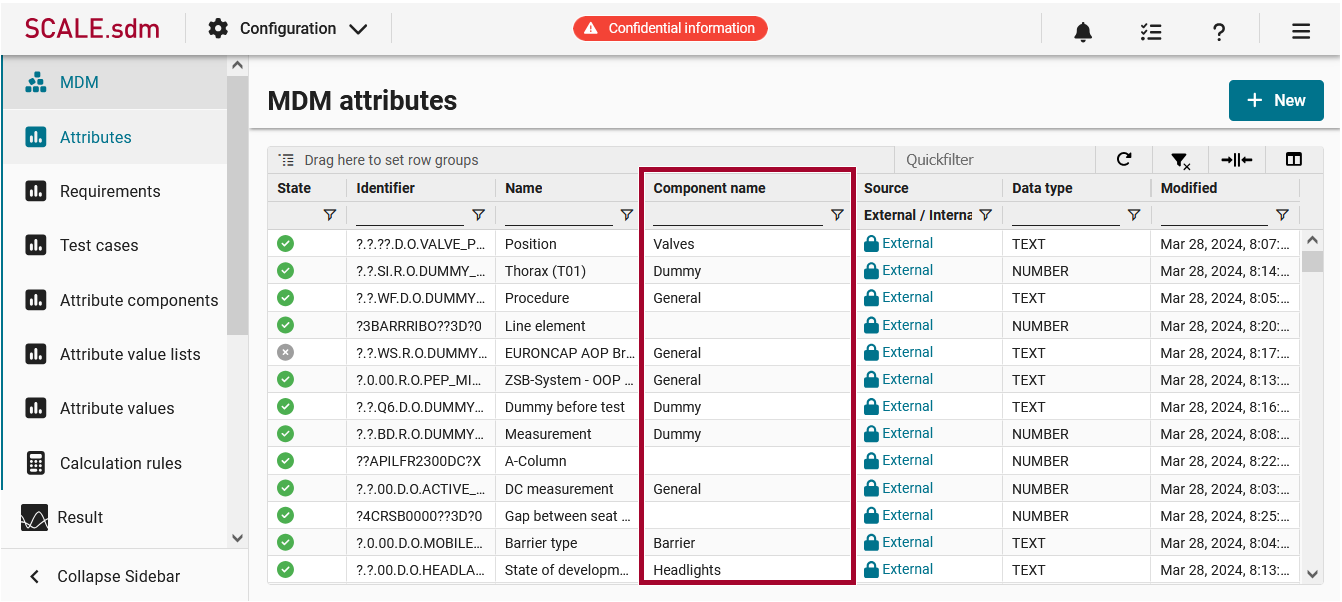Click filter icon in Data type column
Screen dimensions: 1342x602
1134,215
